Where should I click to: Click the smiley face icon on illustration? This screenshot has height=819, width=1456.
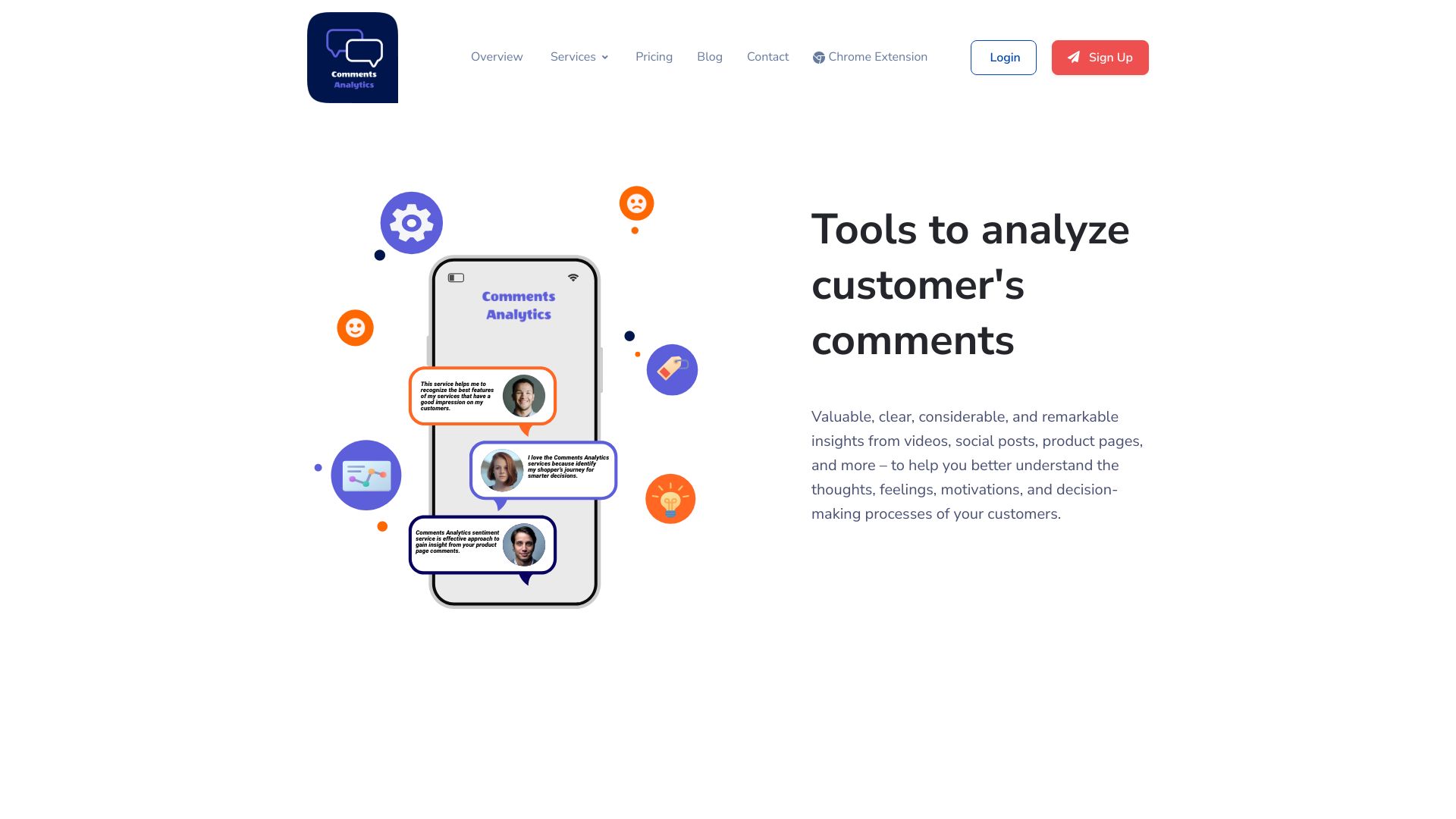point(355,328)
